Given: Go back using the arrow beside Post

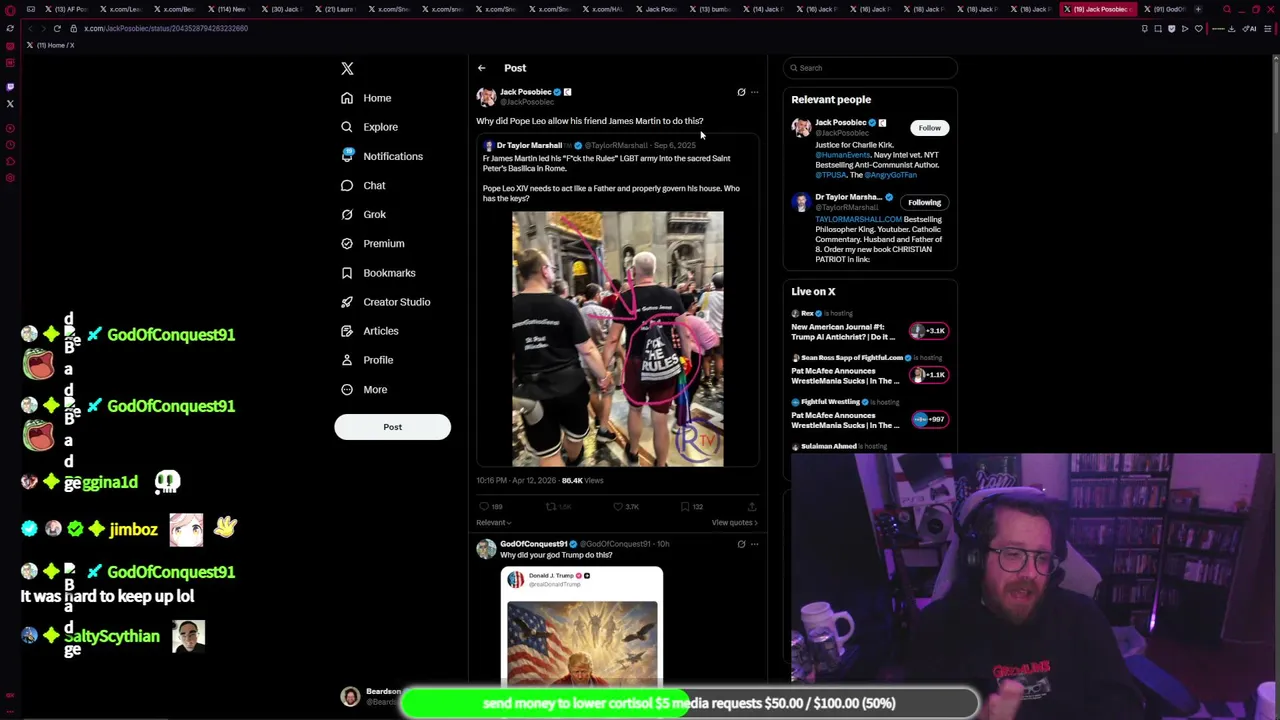Looking at the screenshot, I should click(x=481, y=68).
